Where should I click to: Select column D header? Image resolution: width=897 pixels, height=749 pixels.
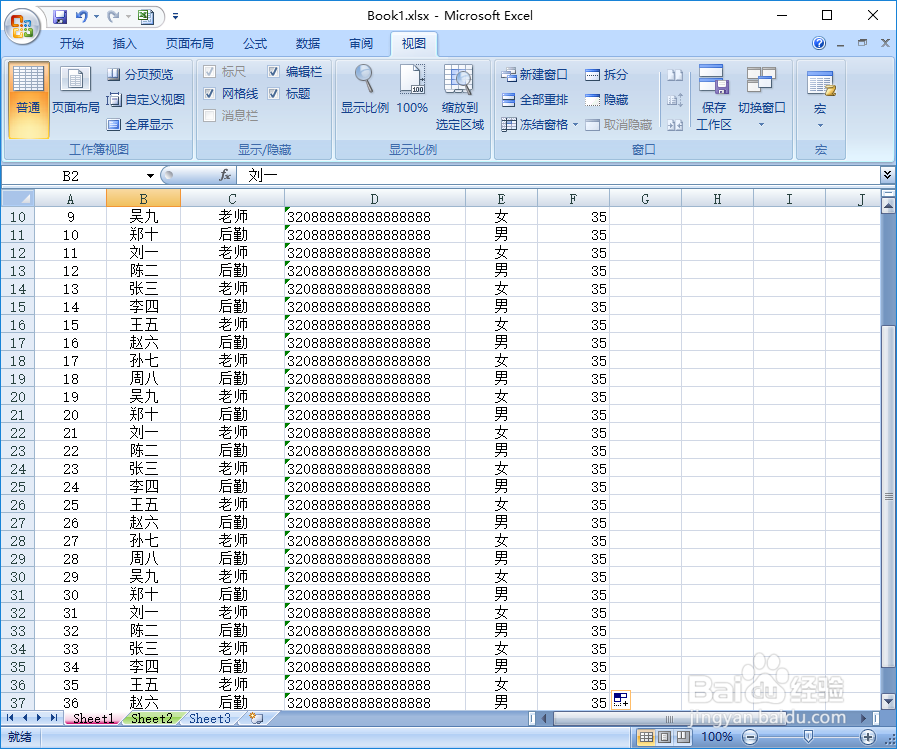[x=375, y=199]
